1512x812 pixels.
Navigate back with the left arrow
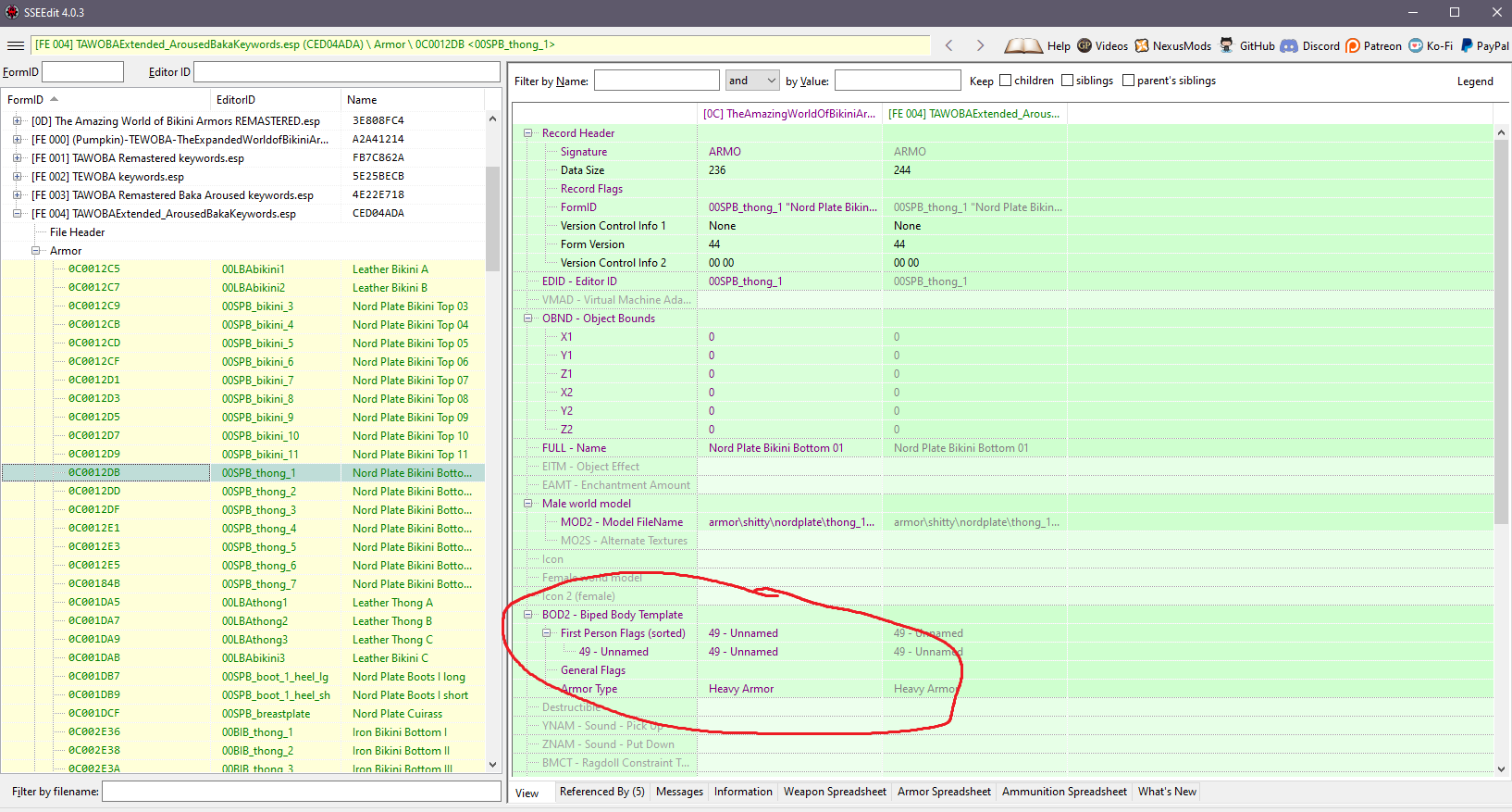click(x=949, y=45)
